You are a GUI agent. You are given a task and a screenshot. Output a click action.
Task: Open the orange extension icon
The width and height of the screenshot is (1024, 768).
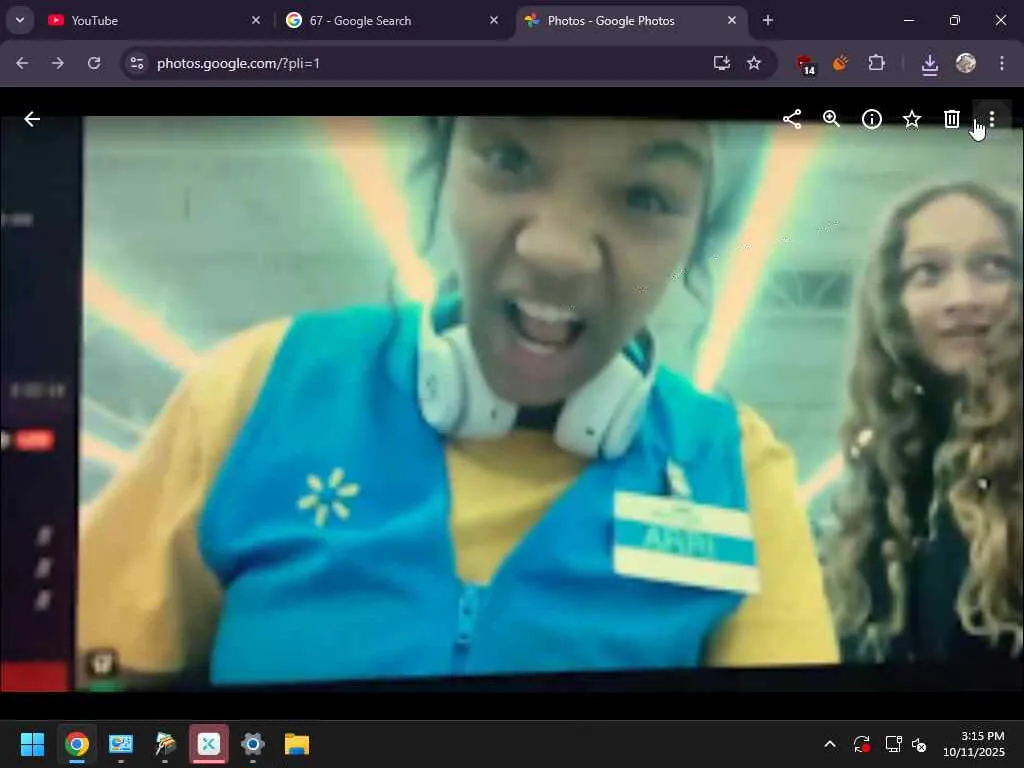point(840,63)
